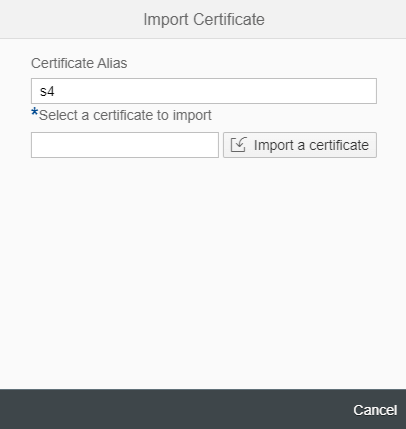This screenshot has width=406, height=429.
Task: Click the Import a certificate button
Action: [x=300, y=145]
